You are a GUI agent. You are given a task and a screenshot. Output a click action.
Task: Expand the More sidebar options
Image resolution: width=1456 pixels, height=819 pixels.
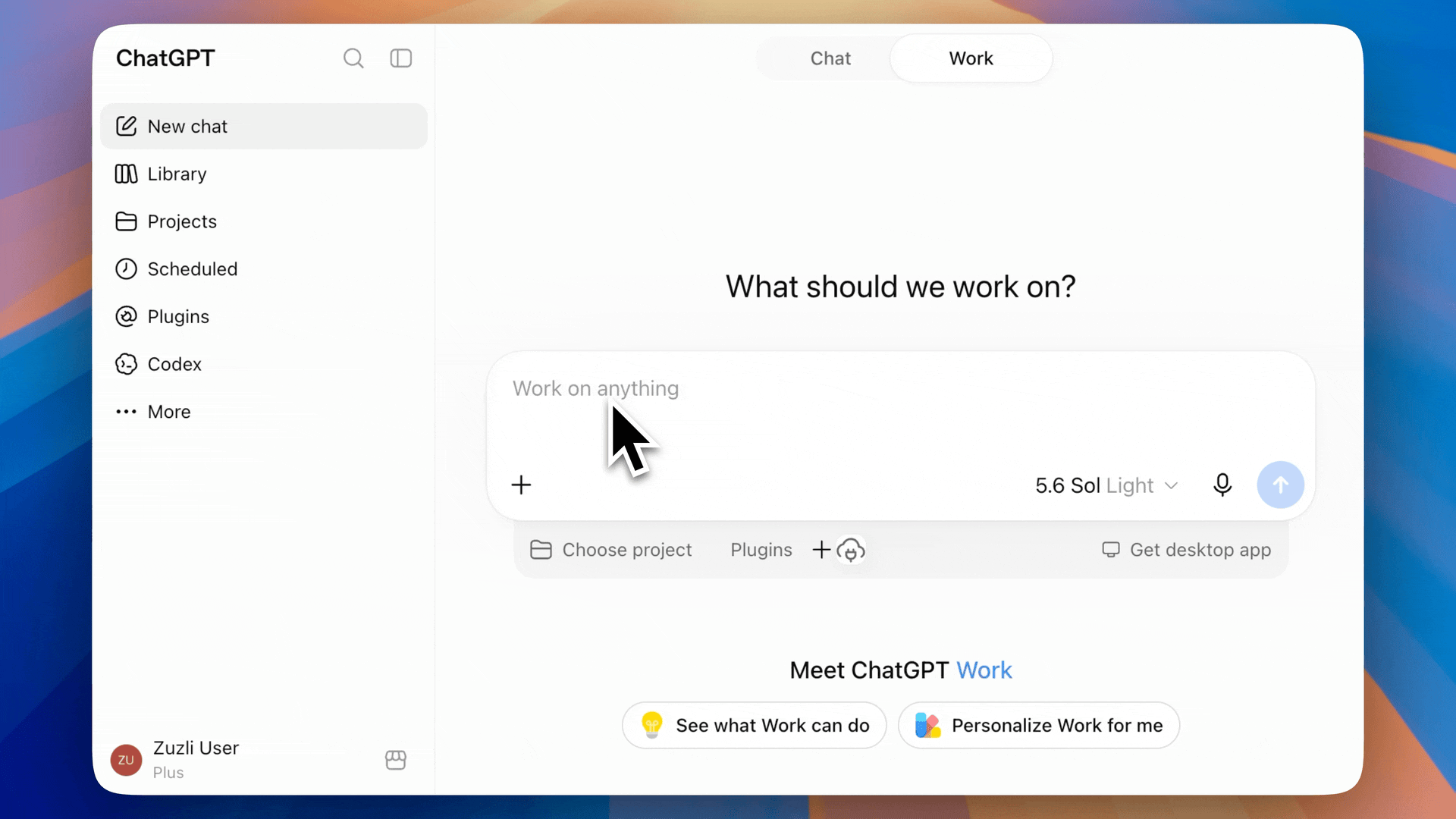(x=264, y=412)
